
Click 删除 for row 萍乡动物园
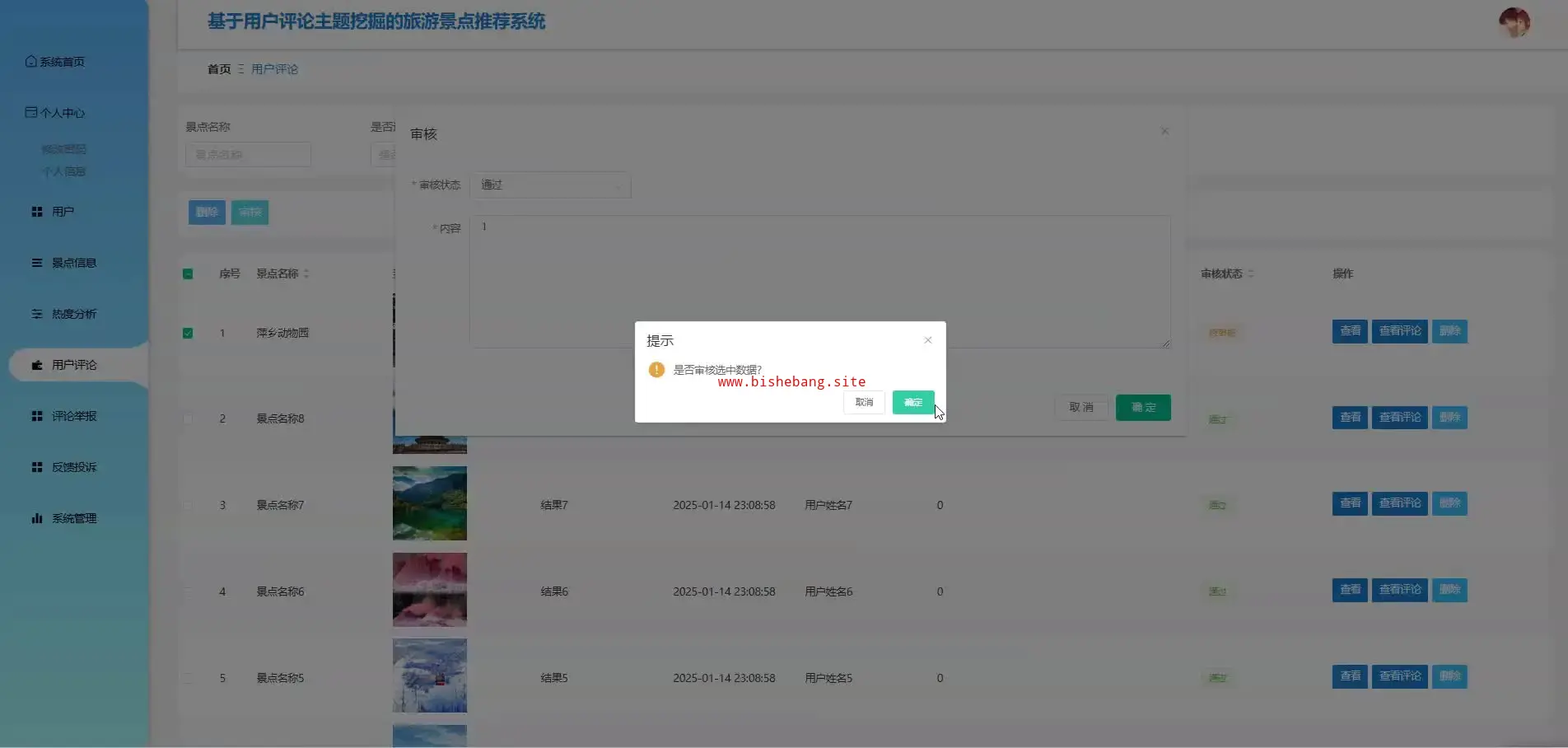[1449, 331]
